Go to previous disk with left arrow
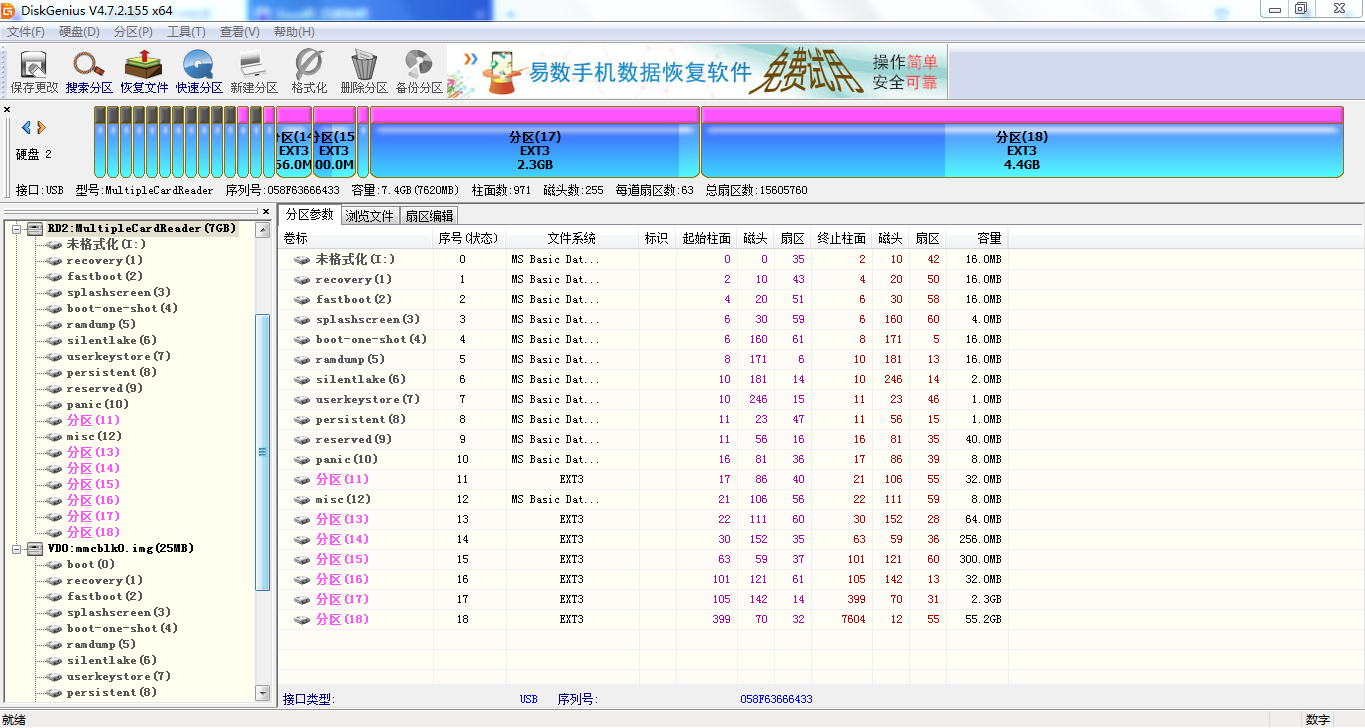1365x728 pixels. pyautogui.click(x=27, y=127)
